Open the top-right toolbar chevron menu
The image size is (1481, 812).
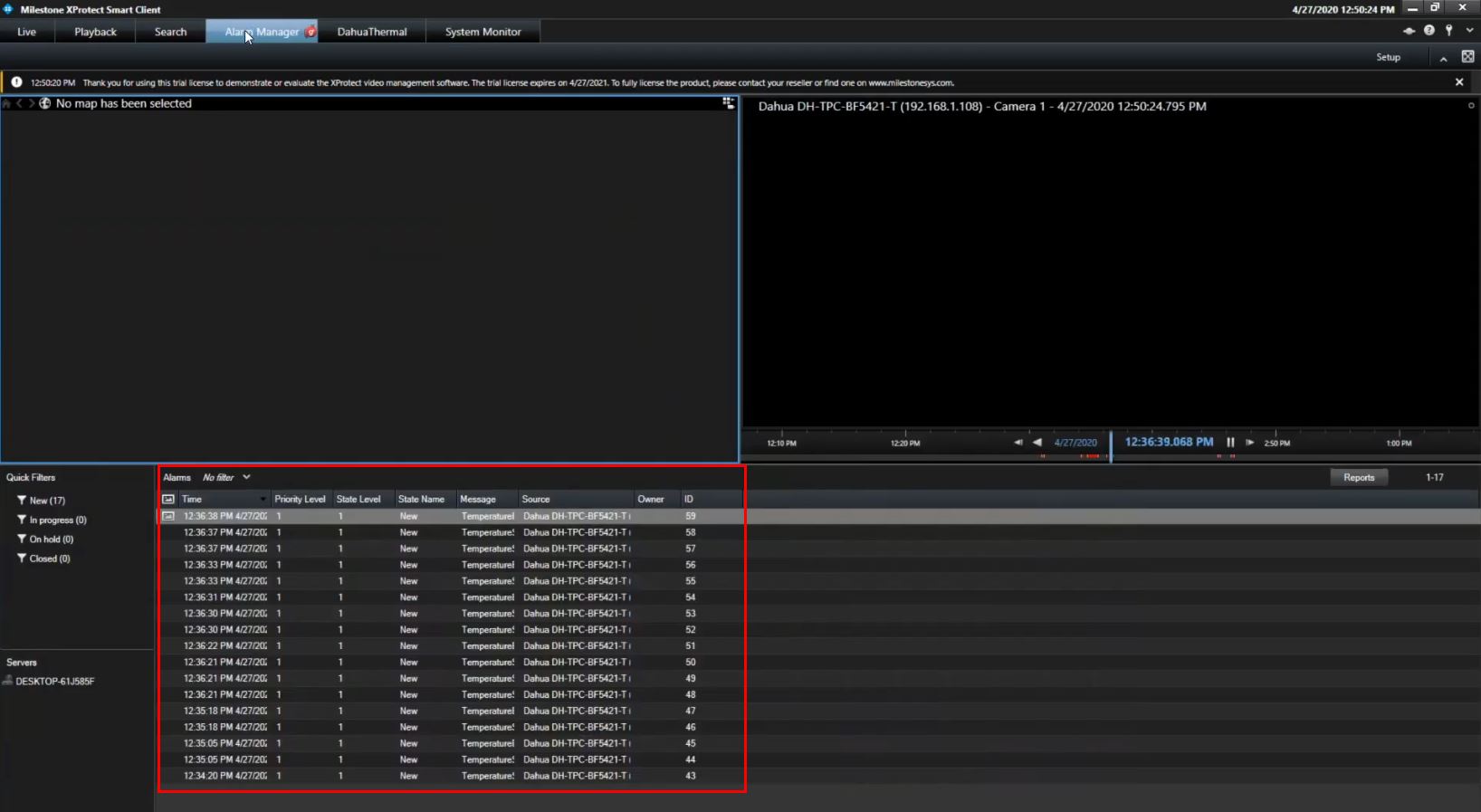(1468, 31)
